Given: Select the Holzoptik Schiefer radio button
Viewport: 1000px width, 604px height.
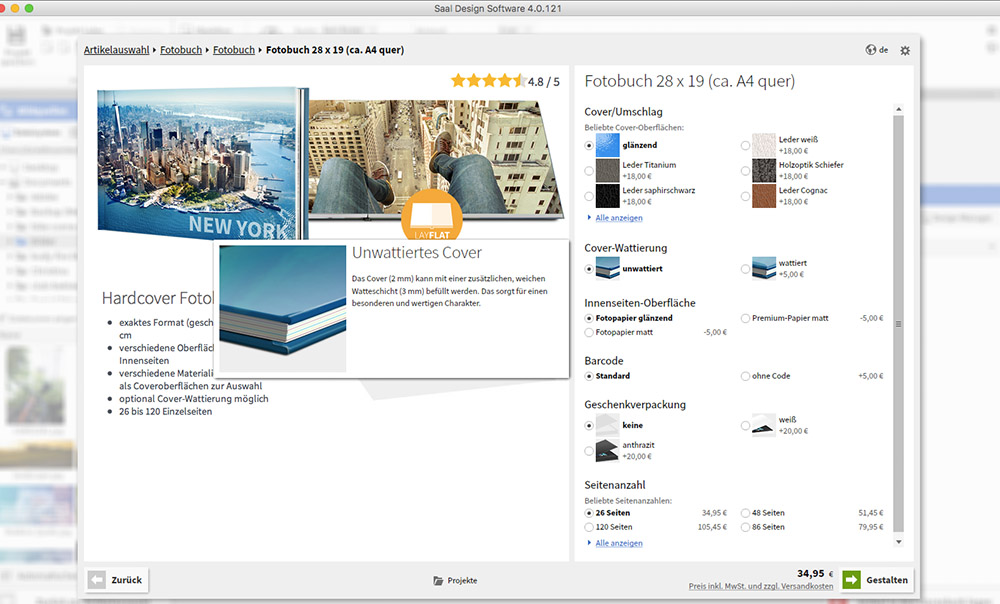Looking at the screenshot, I should (745, 171).
